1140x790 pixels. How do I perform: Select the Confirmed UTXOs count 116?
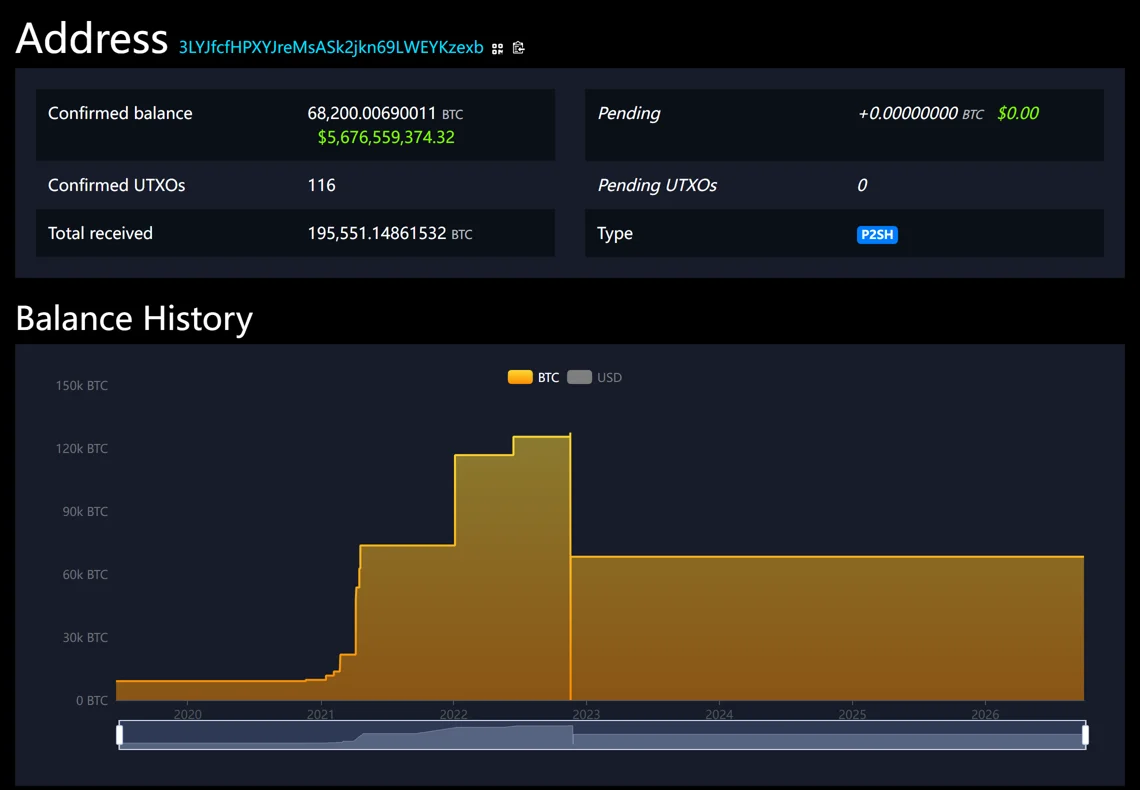click(321, 185)
